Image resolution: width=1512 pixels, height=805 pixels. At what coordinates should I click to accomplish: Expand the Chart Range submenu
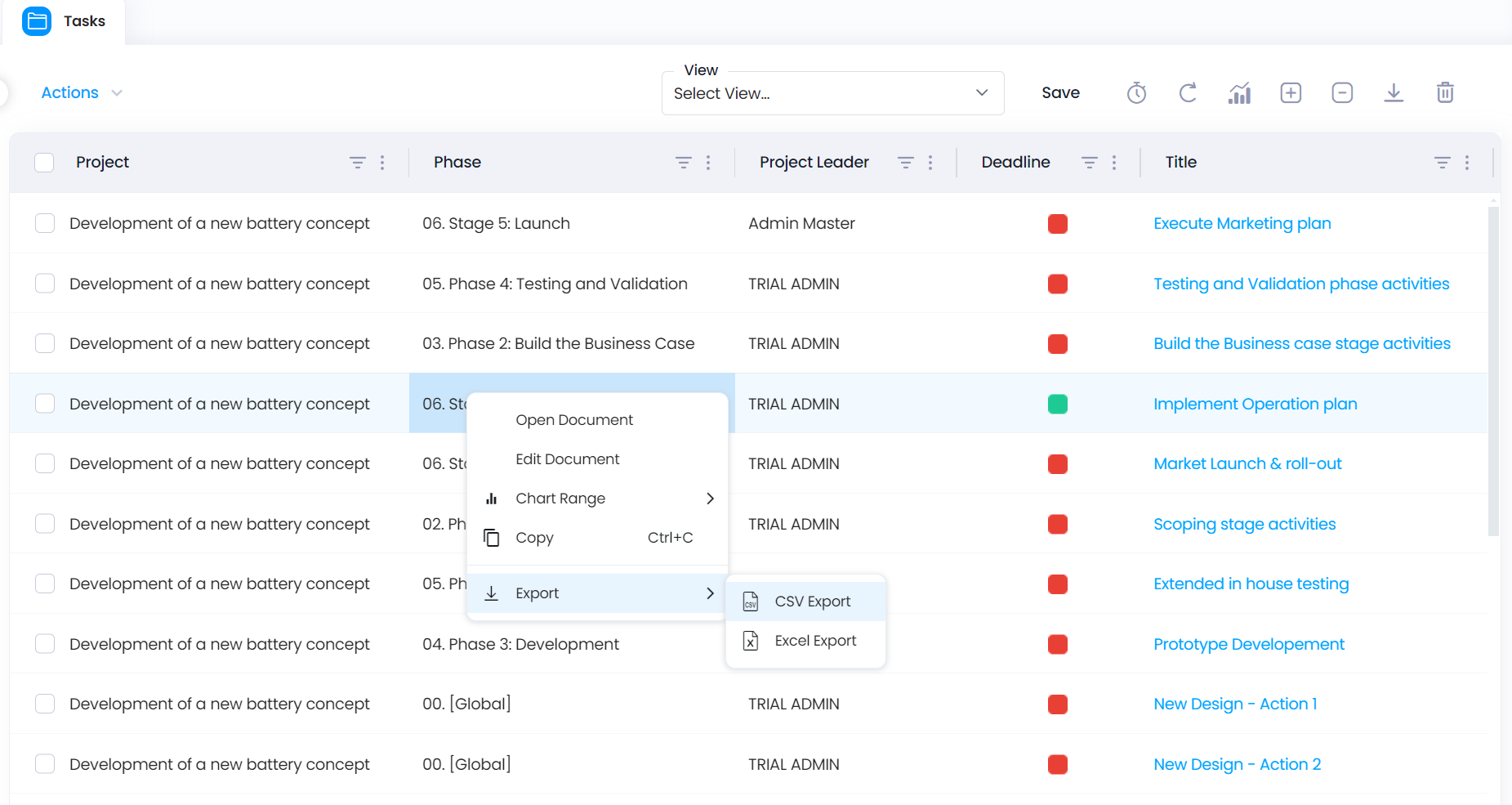tap(598, 499)
